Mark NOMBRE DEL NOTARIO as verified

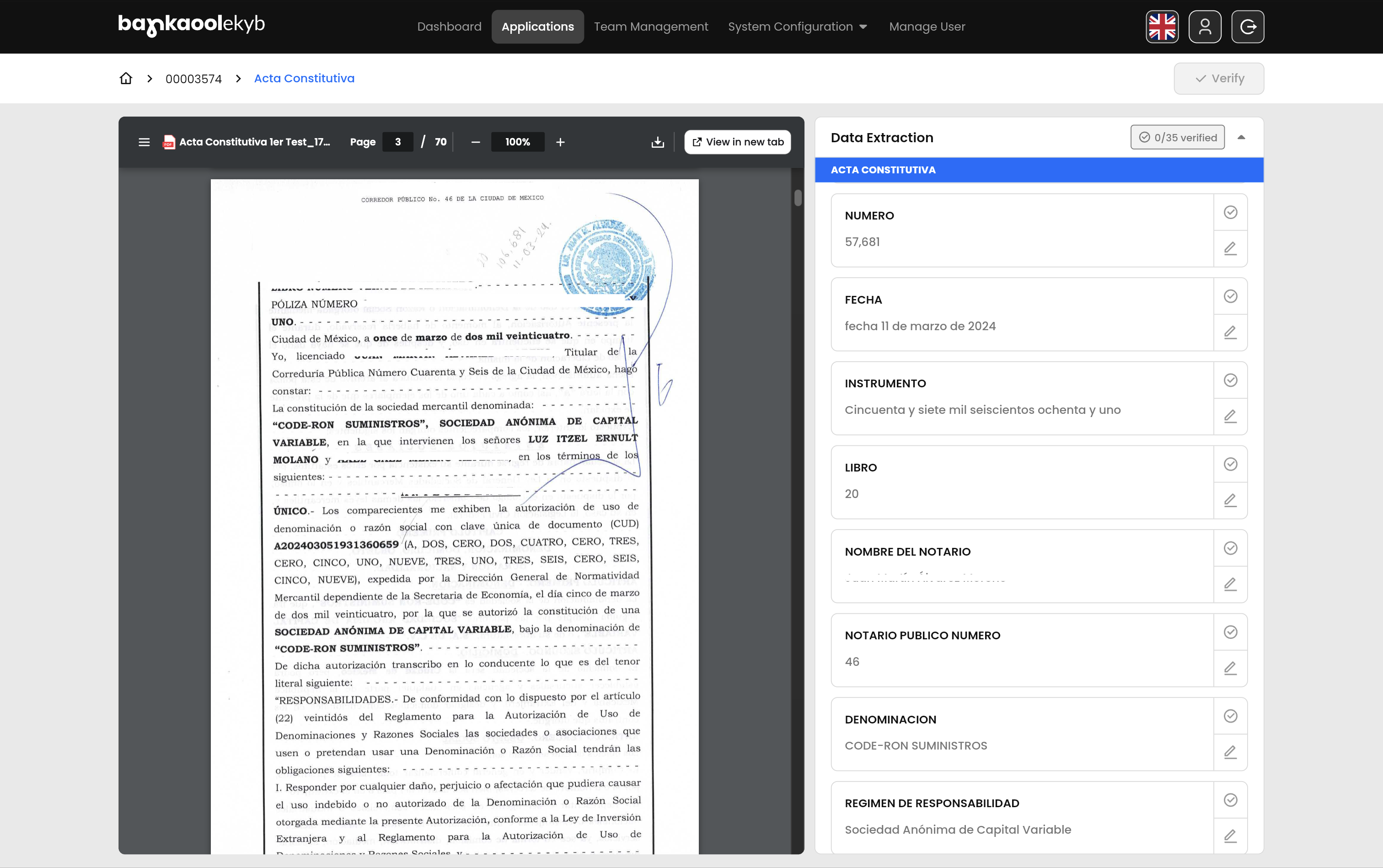pos(1230,548)
